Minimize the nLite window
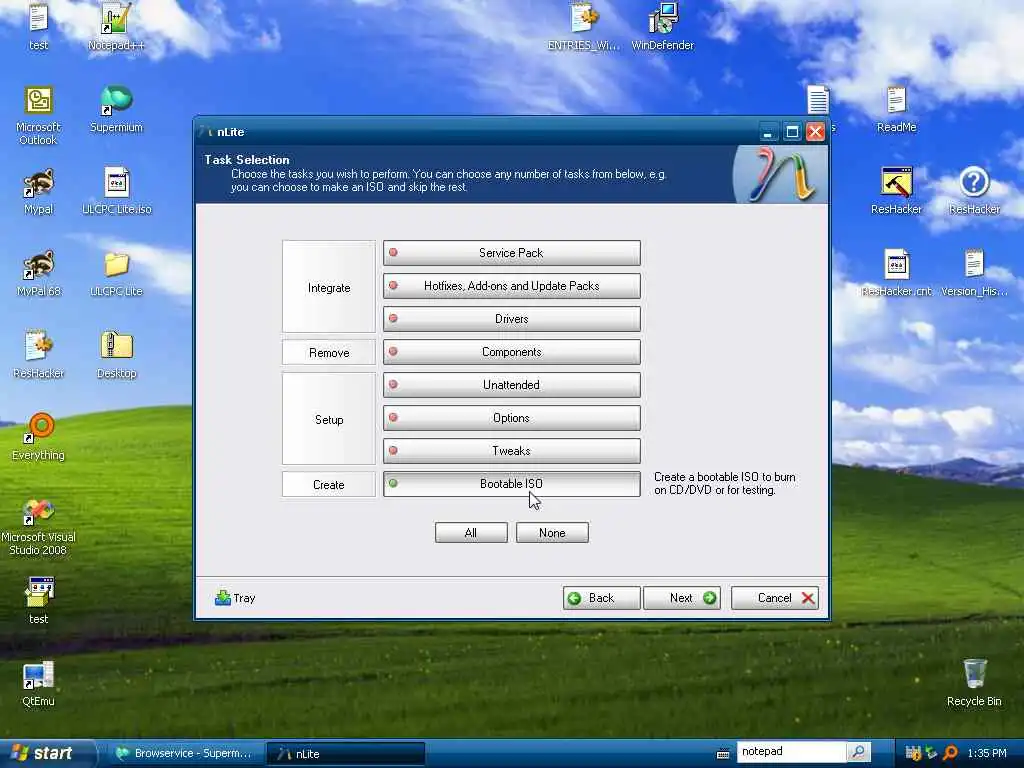 768,133
